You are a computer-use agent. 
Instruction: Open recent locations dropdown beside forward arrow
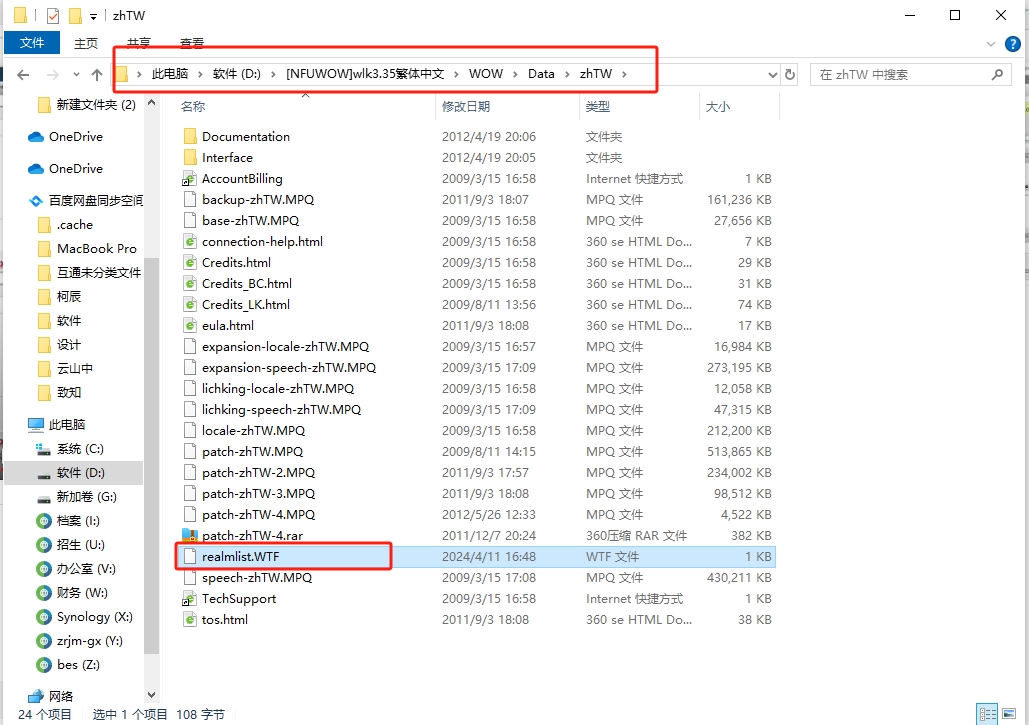(76, 75)
